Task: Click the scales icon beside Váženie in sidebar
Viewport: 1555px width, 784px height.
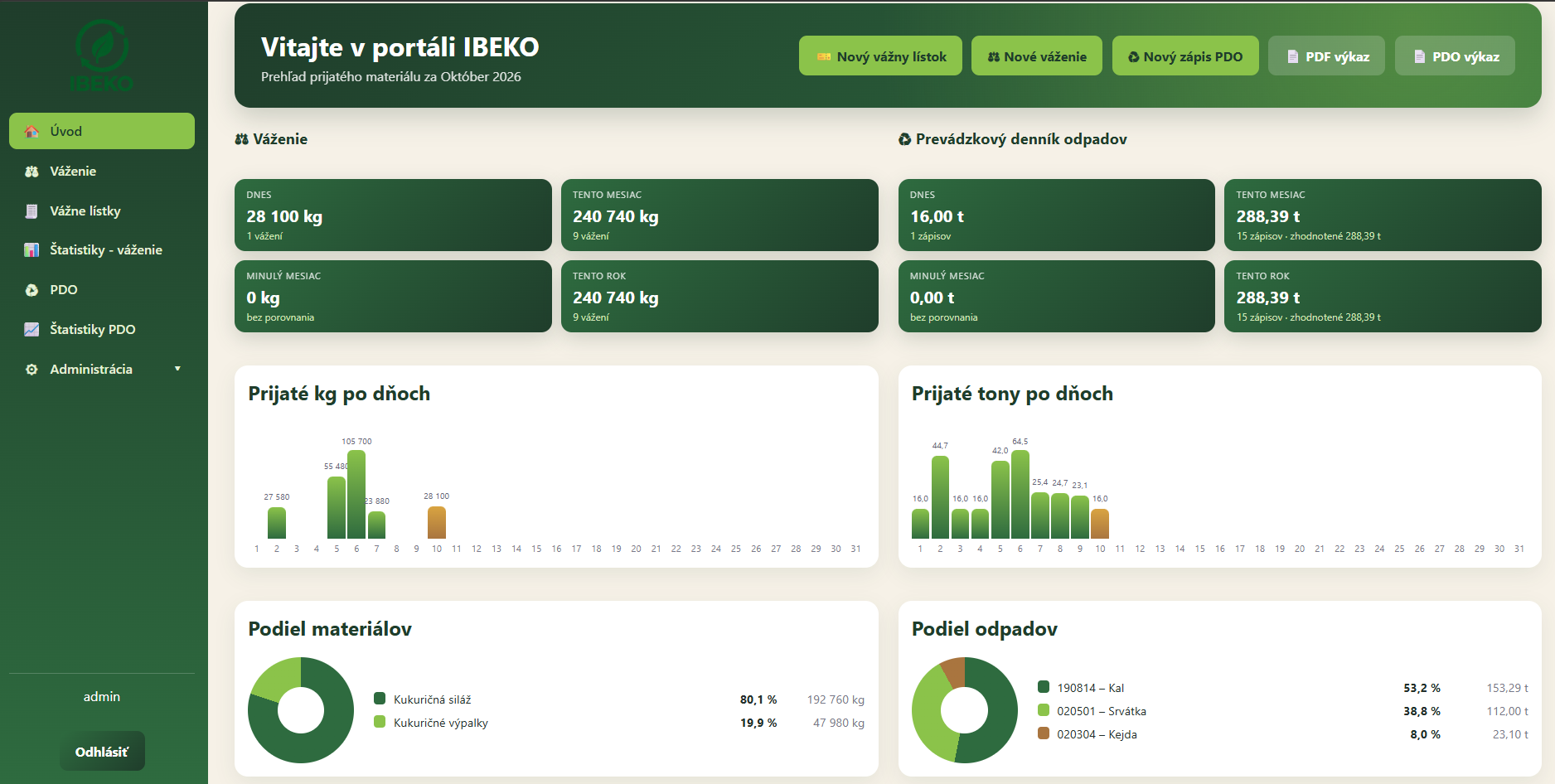Action: point(31,172)
